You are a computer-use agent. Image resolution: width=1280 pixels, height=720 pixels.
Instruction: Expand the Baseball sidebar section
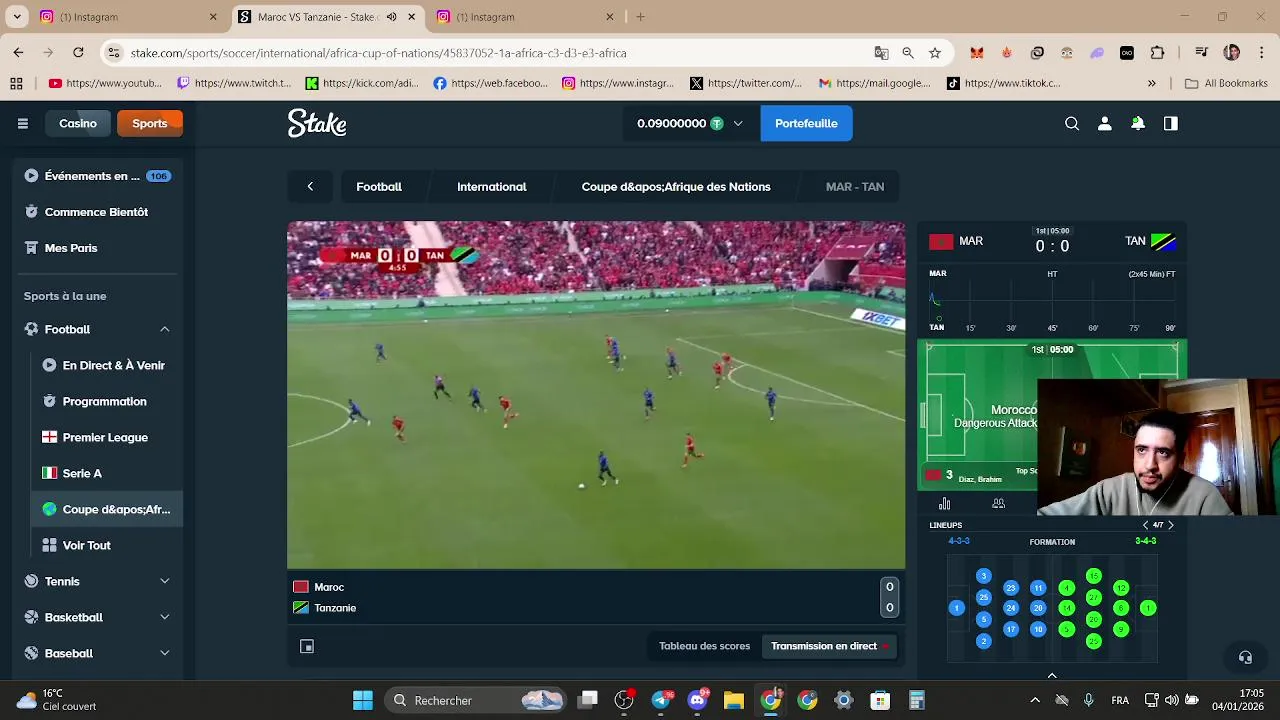(165, 653)
